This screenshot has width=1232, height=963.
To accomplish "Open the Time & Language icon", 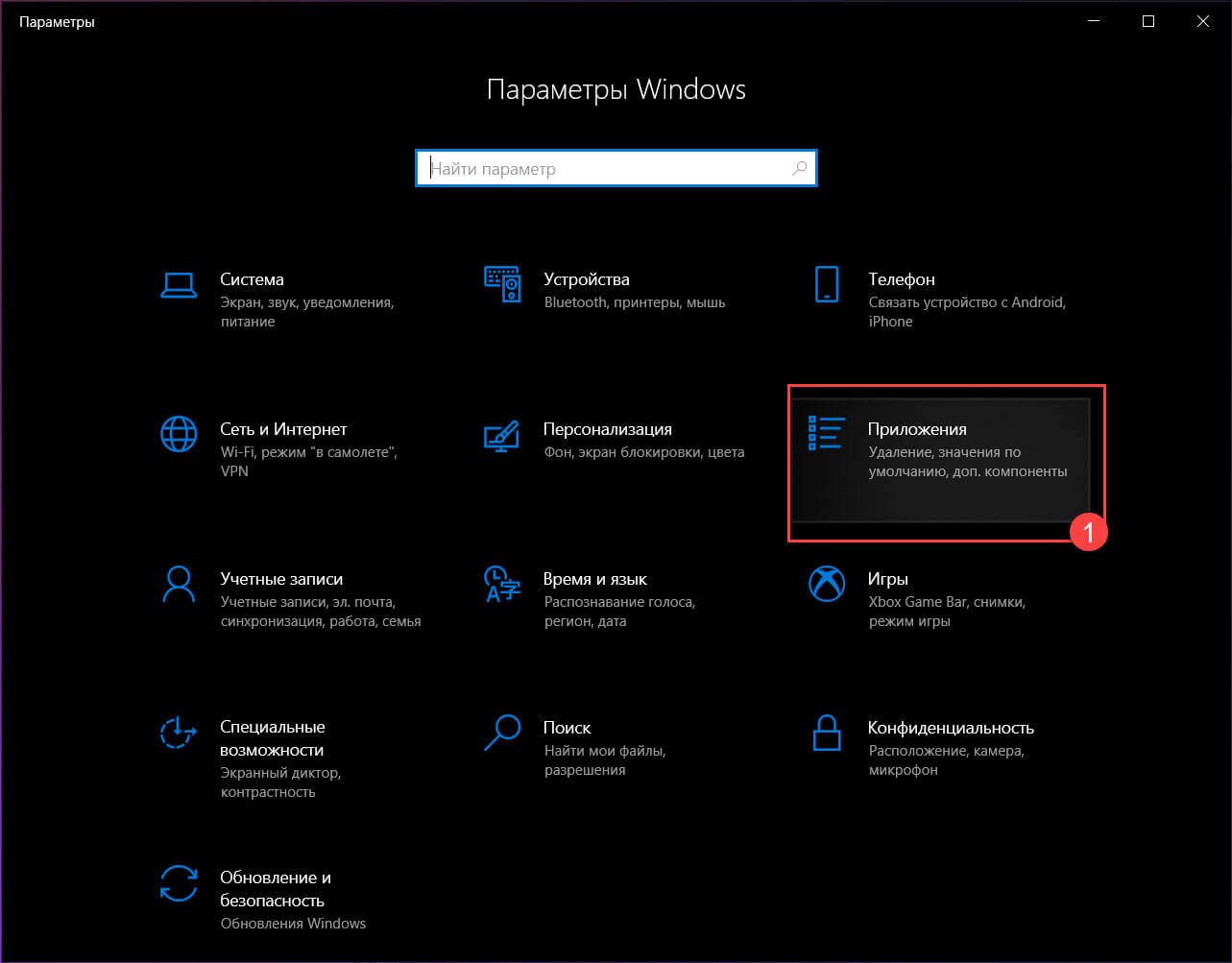I will pos(502,584).
